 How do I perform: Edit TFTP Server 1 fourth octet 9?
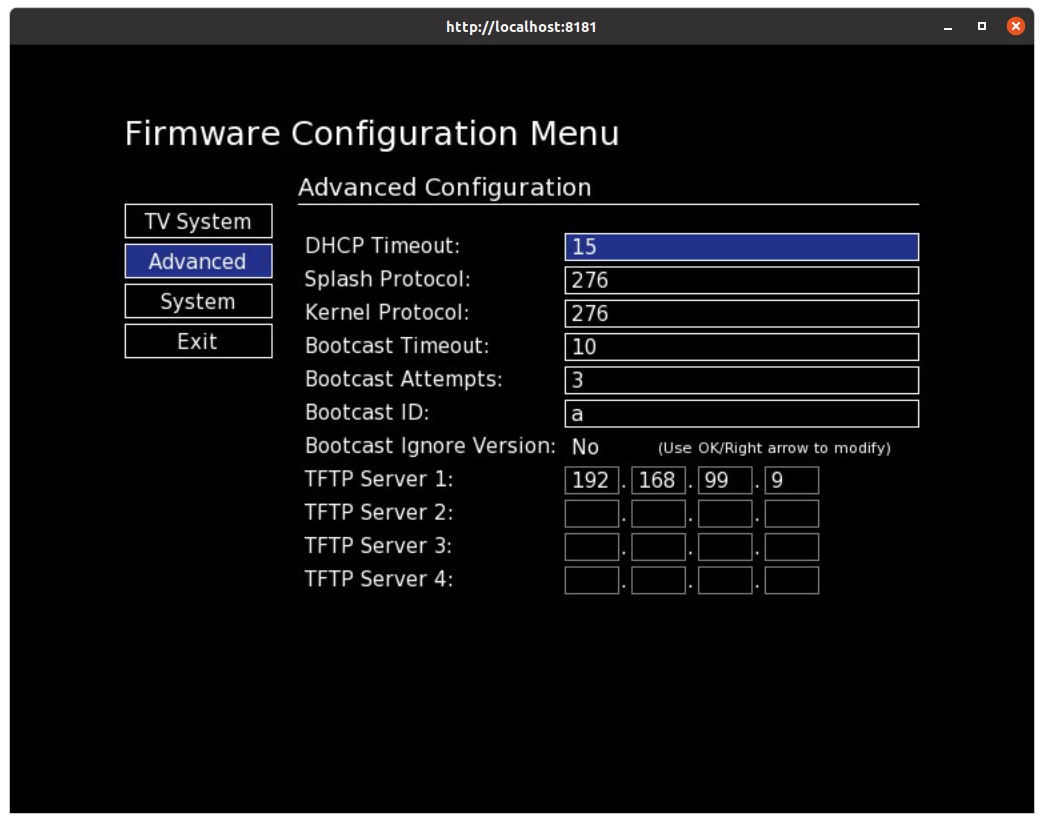(792, 480)
